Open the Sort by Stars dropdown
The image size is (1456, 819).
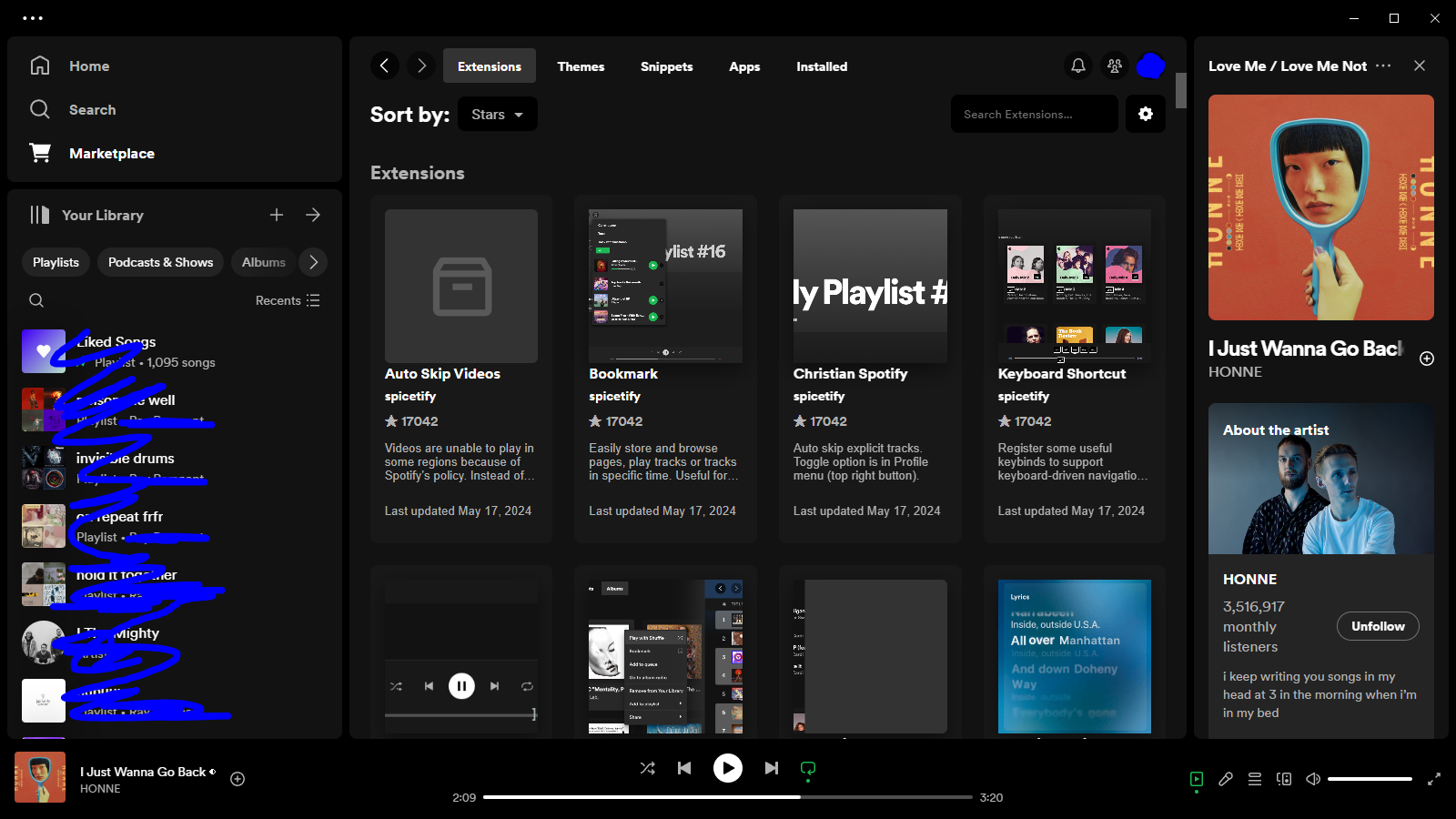497,115
